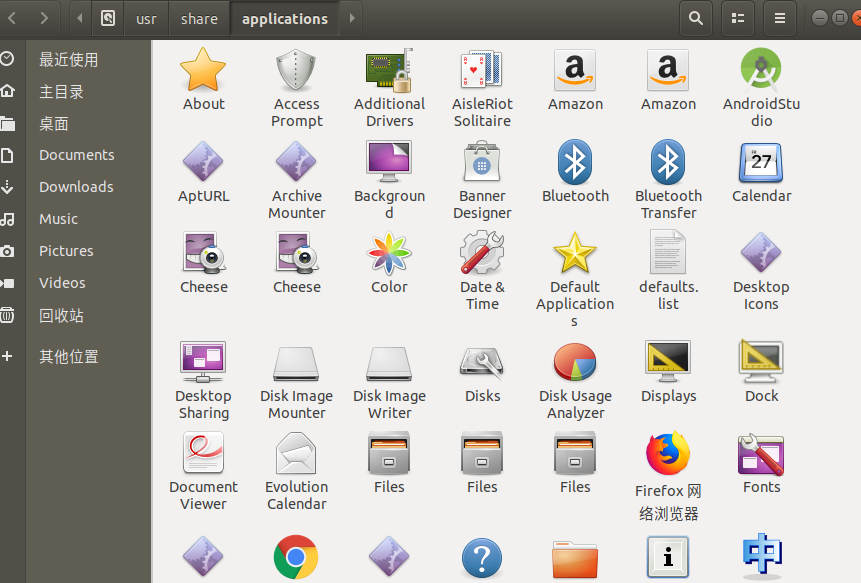
Task: Open the Banner Designer icon
Action: pos(482,163)
